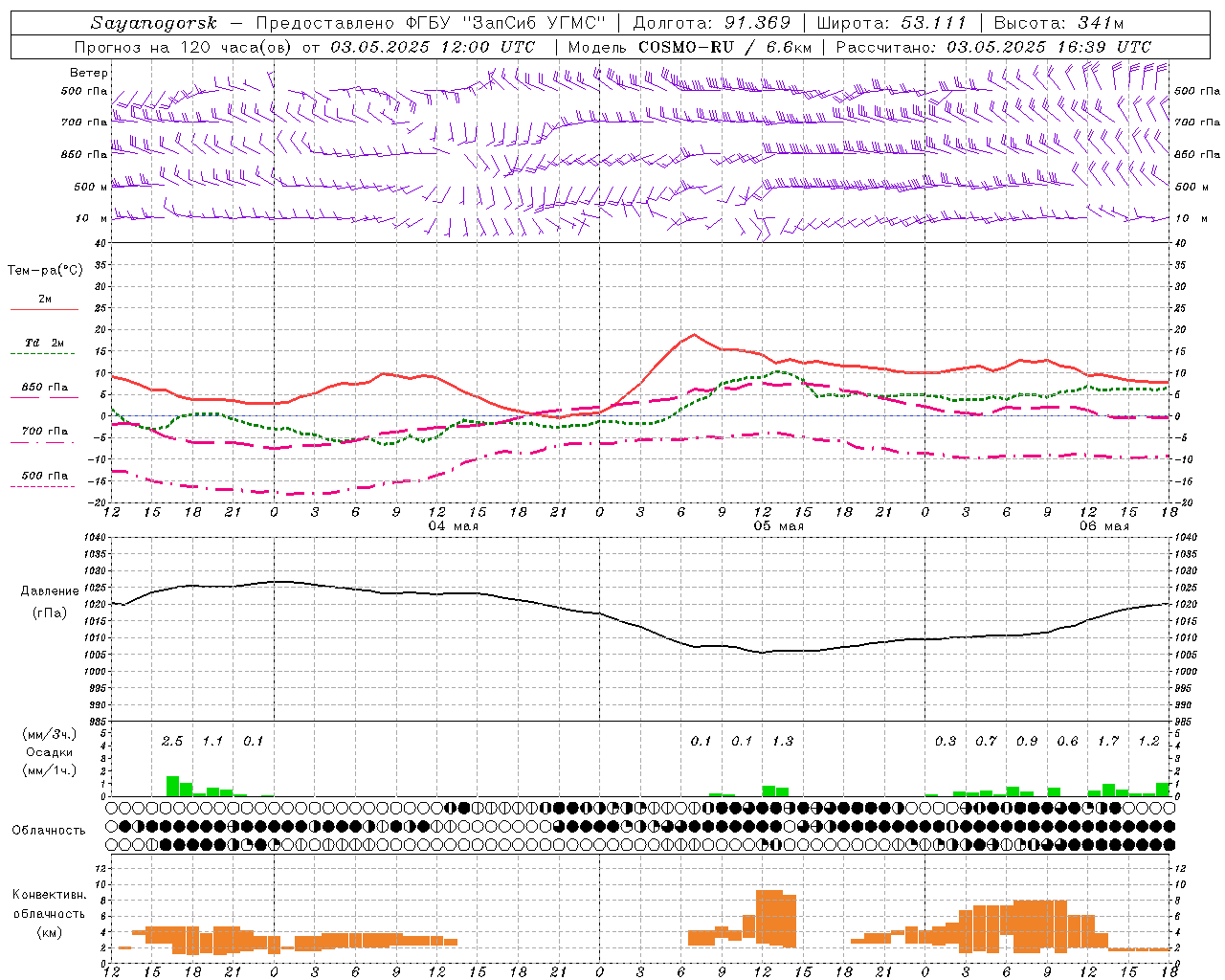Click the Тем-ра(°C) panel label
This screenshot has width=1225, height=980.
point(45,271)
